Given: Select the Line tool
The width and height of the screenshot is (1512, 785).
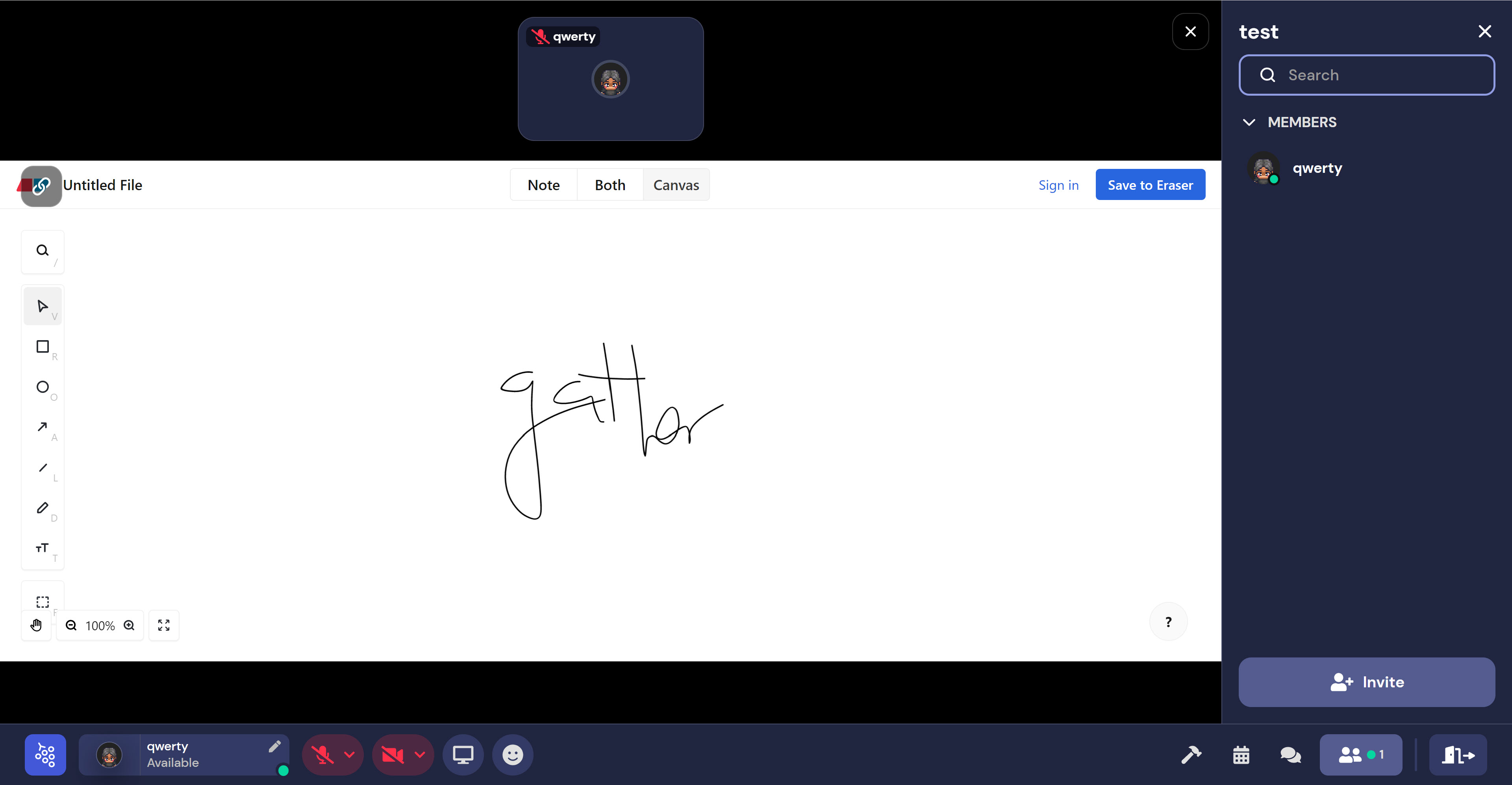Looking at the screenshot, I should click(42, 468).
